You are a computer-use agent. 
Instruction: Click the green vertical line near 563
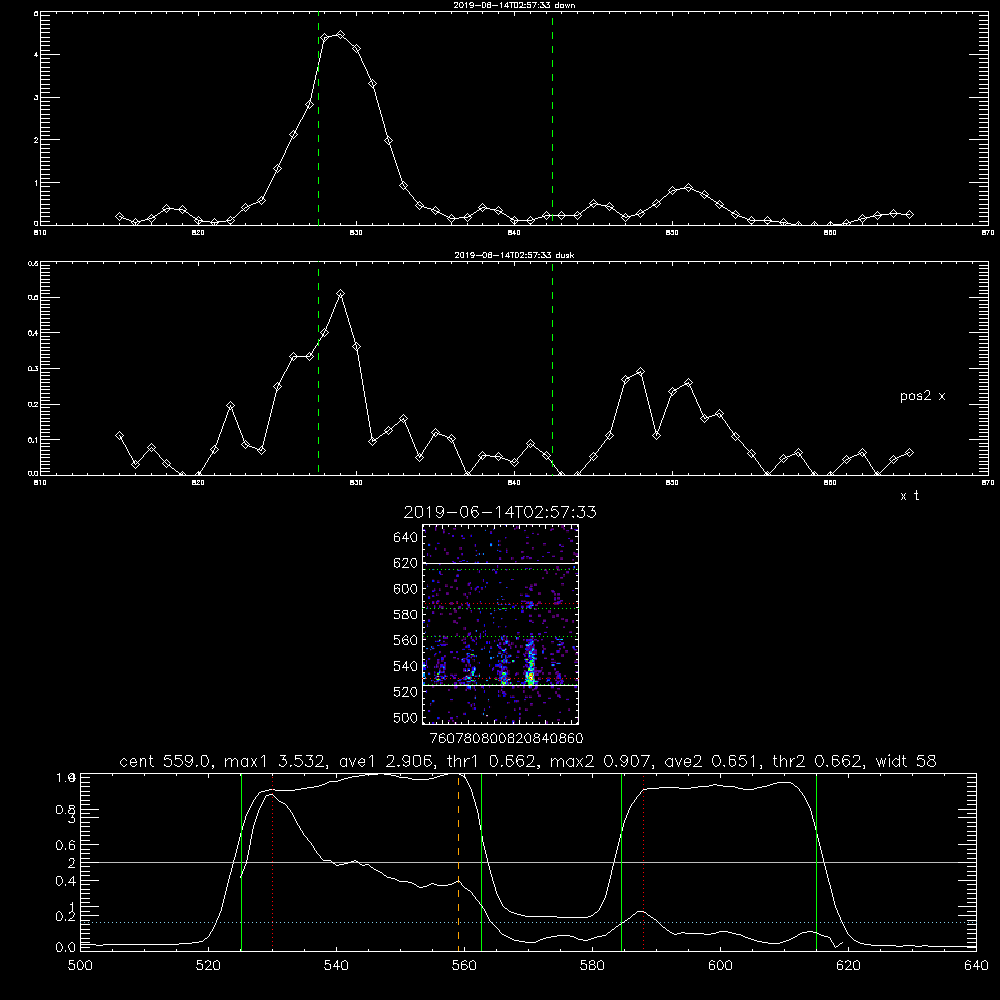(x=482, y=861)
